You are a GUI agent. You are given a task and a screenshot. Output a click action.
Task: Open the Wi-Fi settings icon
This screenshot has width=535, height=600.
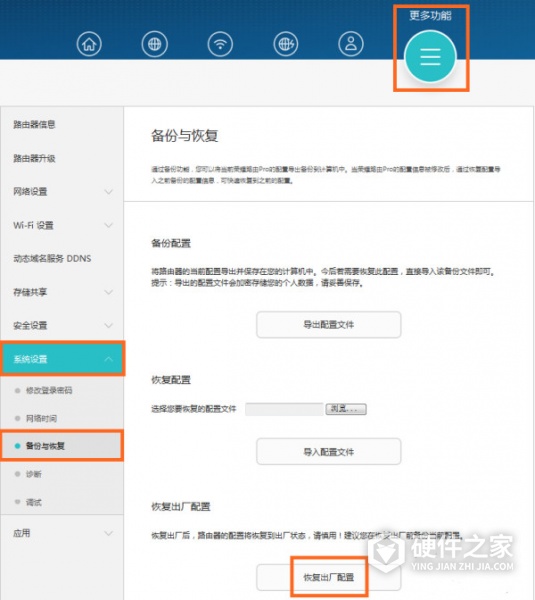tap(220, 44)
